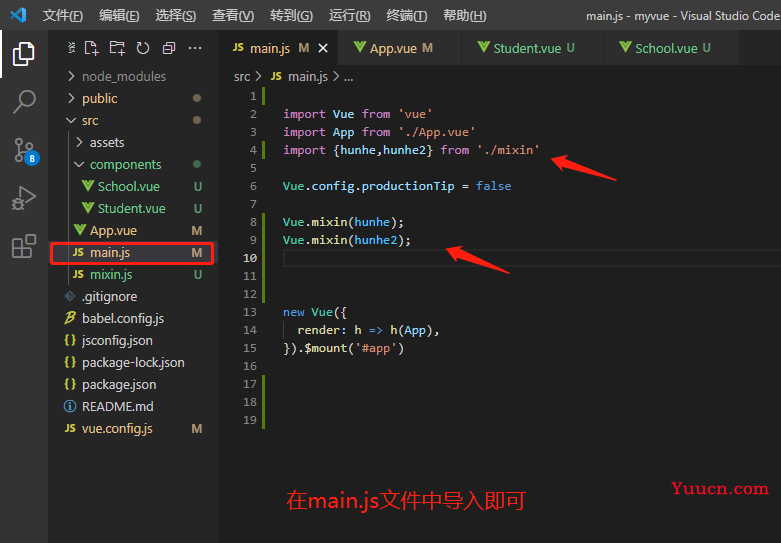The image size is (781, 543).
Task: Open the 运行(R) menu
Action: (x=350, y=15)
